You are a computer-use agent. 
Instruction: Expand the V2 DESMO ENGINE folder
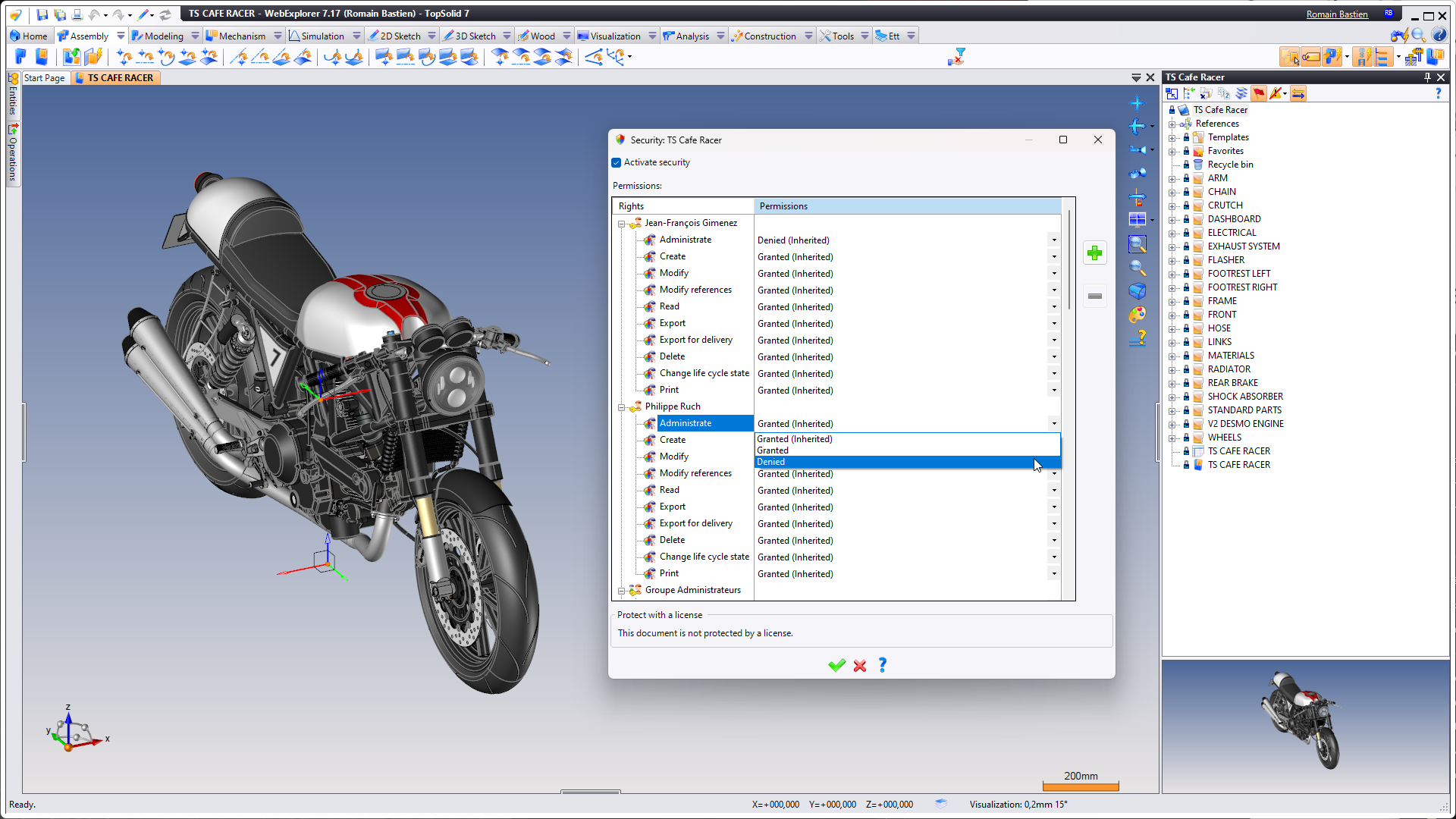tap(1172, 424)
